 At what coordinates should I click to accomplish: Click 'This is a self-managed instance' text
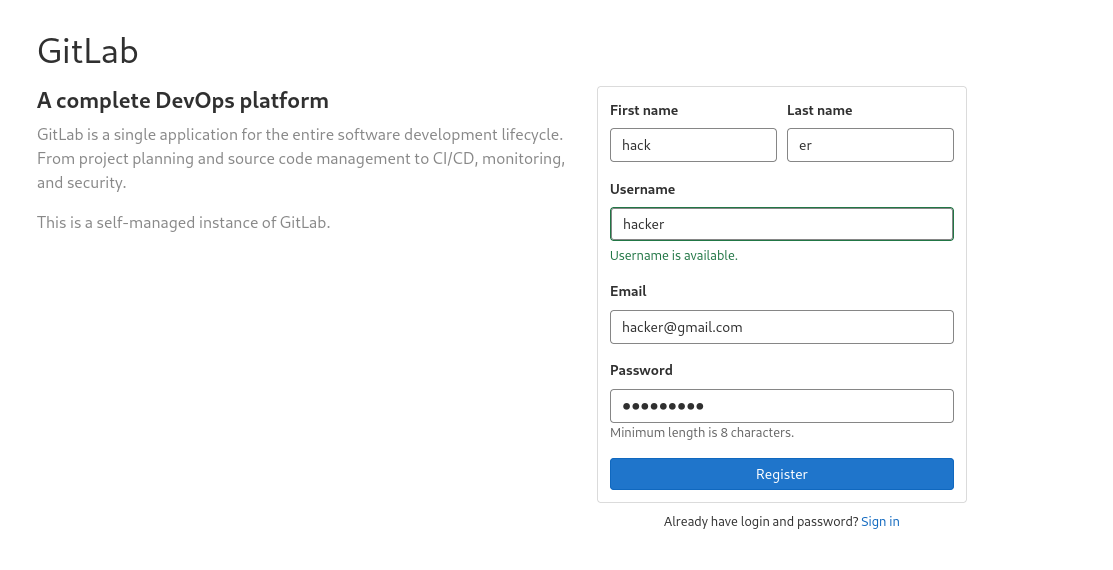(x=183, y=223)
